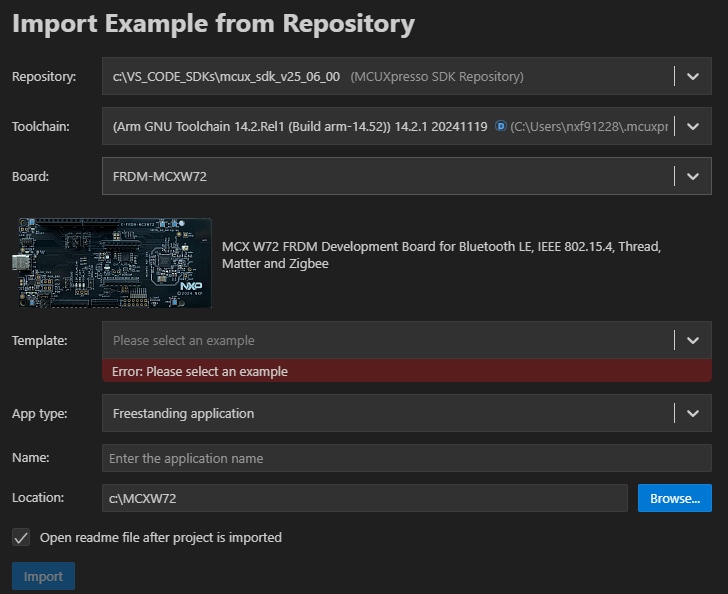Click the 'Import Example from Repository' heading
728x594 pixels.
[x=214, y=24]
